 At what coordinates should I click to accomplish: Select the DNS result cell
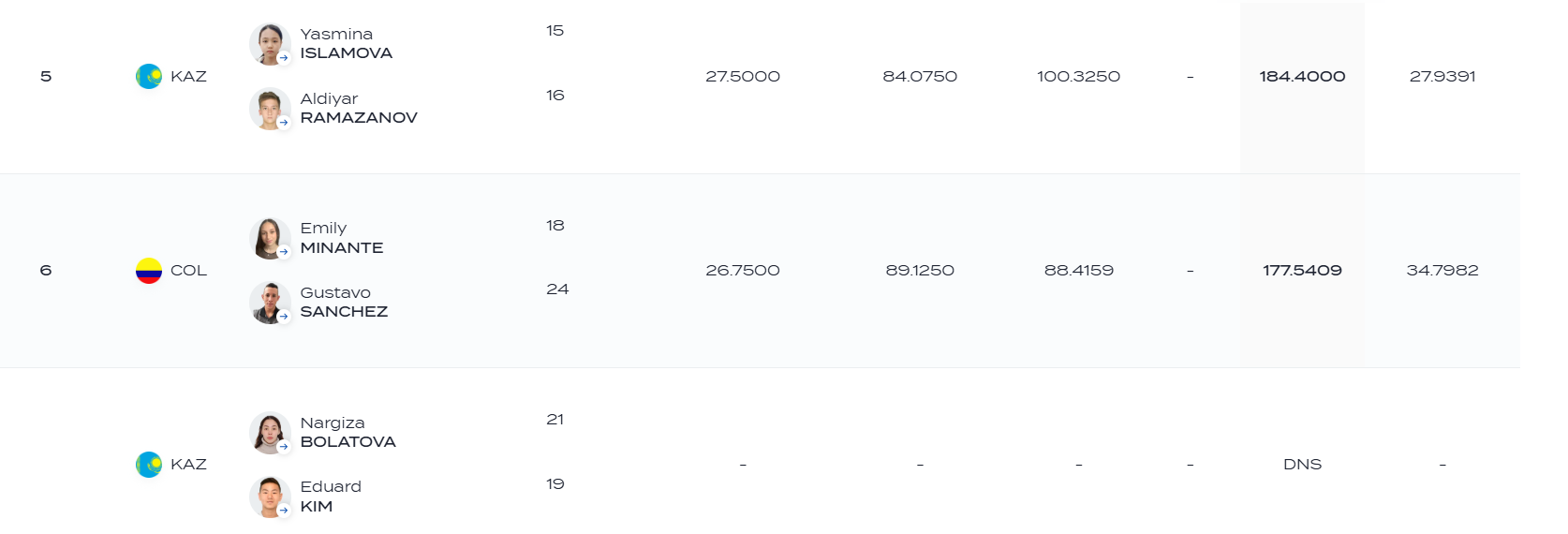[x=1302, y=465]
